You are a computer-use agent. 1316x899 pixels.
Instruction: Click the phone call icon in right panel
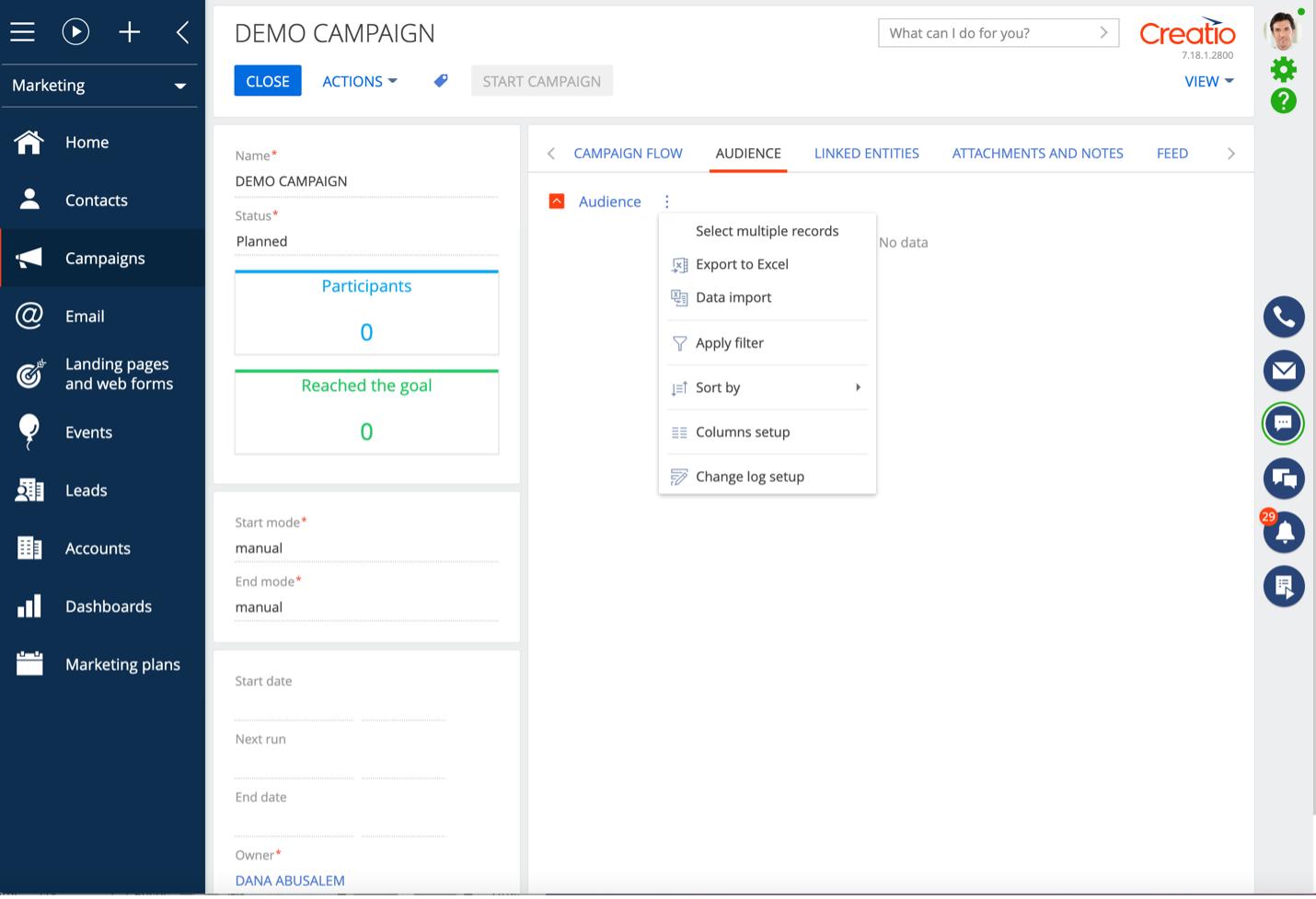[1283, 317]
